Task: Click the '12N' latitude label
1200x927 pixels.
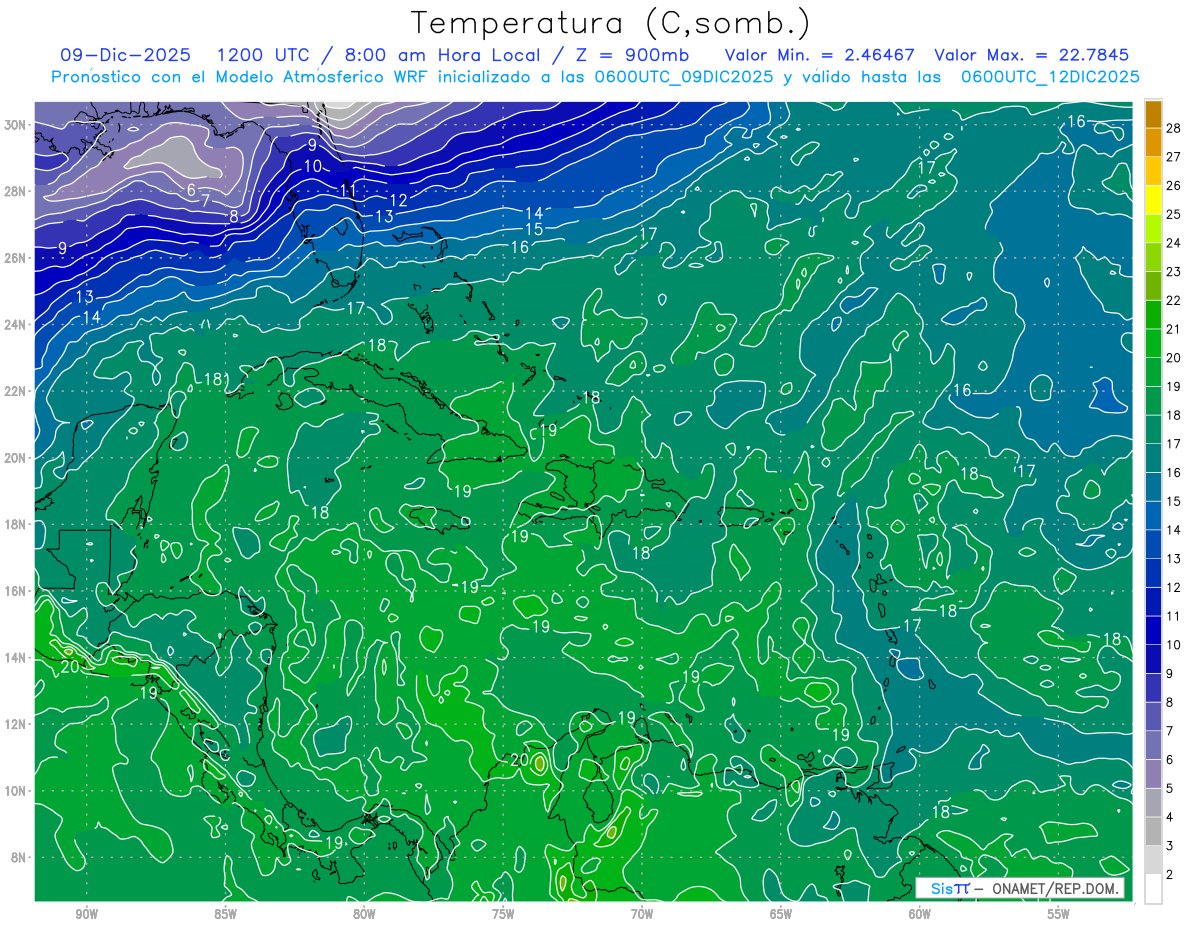Action: point(17,724)
